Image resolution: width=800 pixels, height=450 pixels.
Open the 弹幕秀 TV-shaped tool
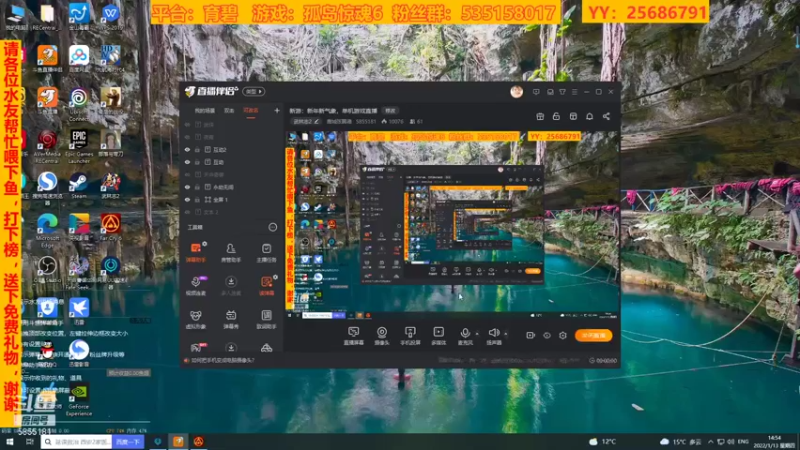[x=231, y=319]
